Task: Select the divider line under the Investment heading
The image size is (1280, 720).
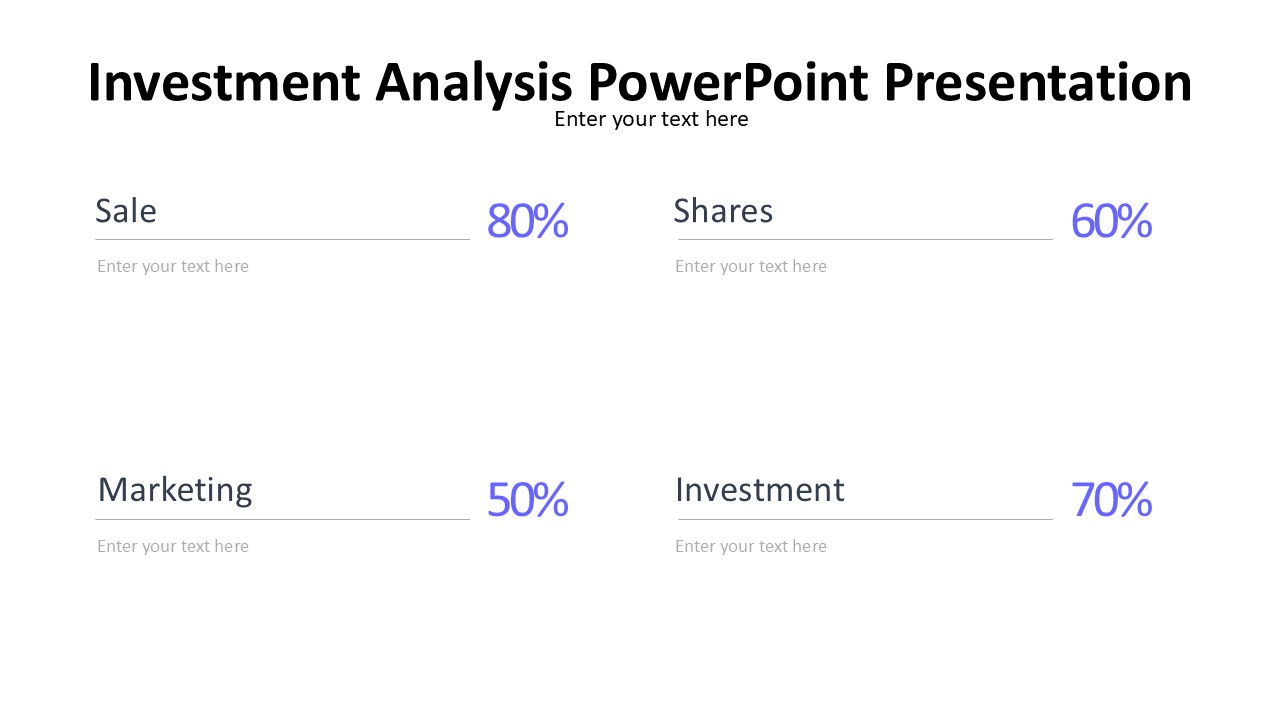Action: pyautogui.click(x=865, y=520)
